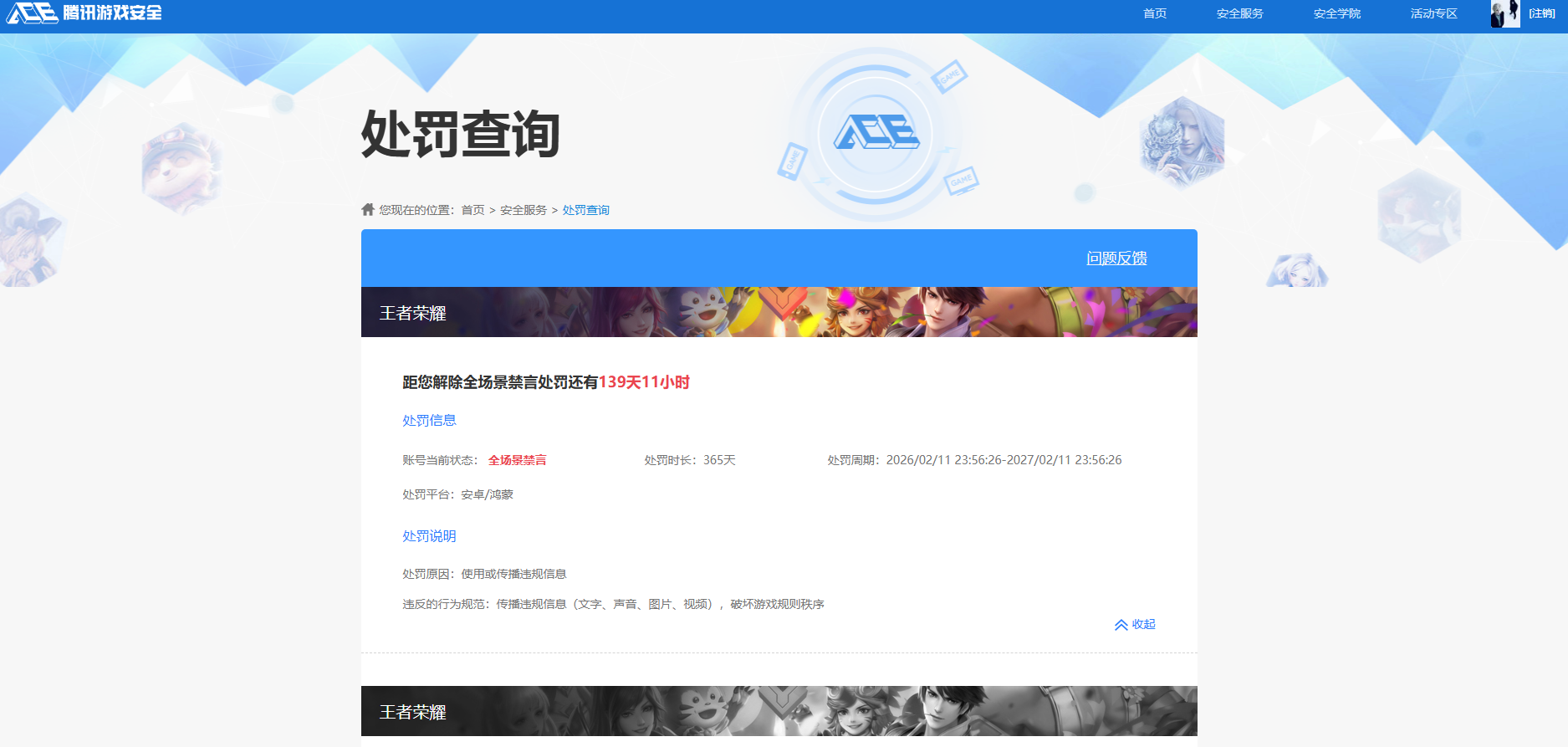Click the circular ACE emblem in the header
Screen dimensions: 1568x747
click(876, 132)
